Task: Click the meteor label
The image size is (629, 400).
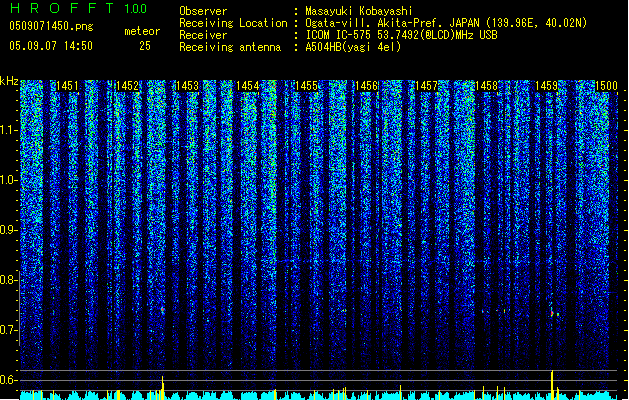Action: (x=142, y=31)
